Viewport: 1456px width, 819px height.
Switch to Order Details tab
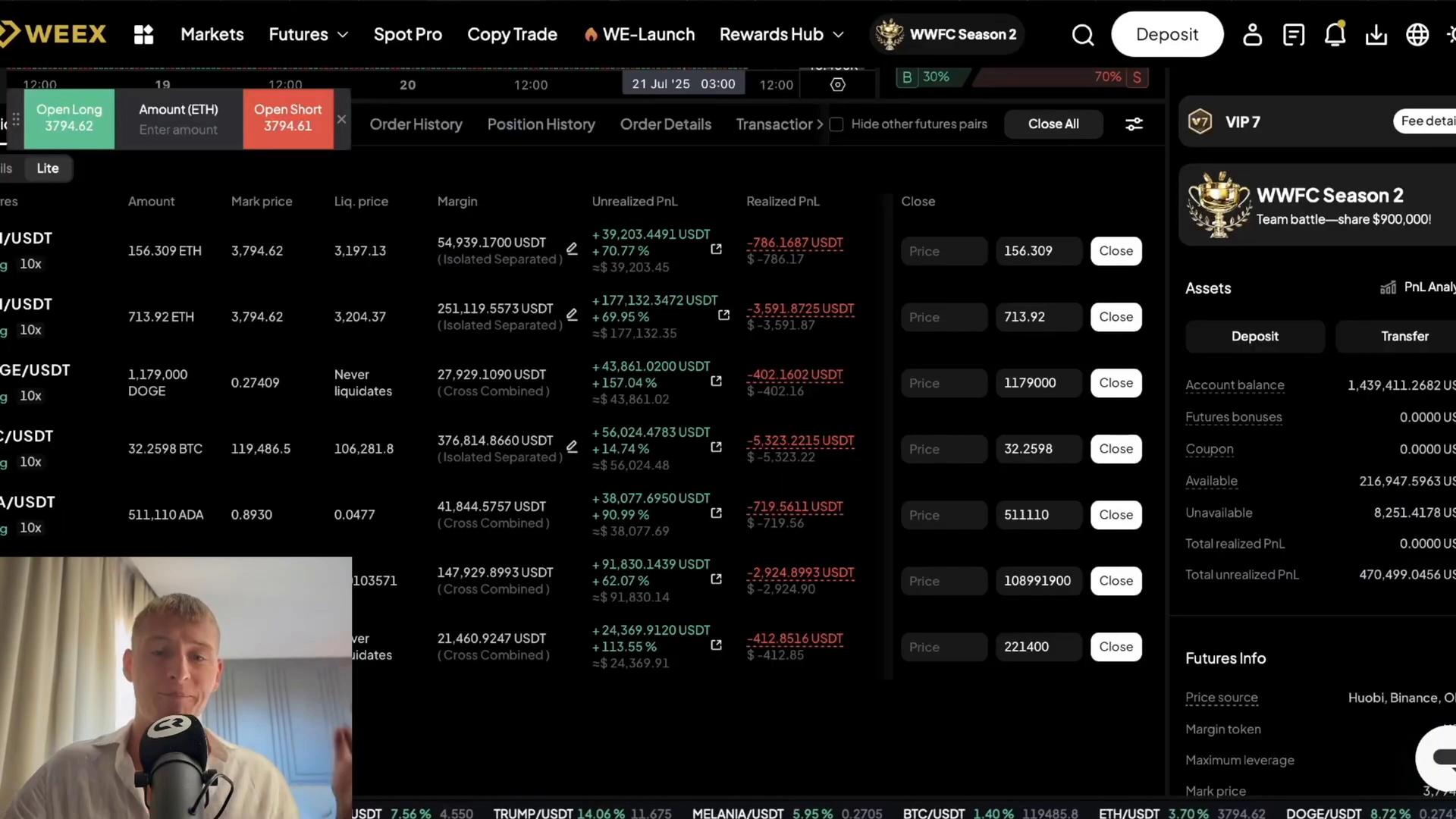pos(666,124)
